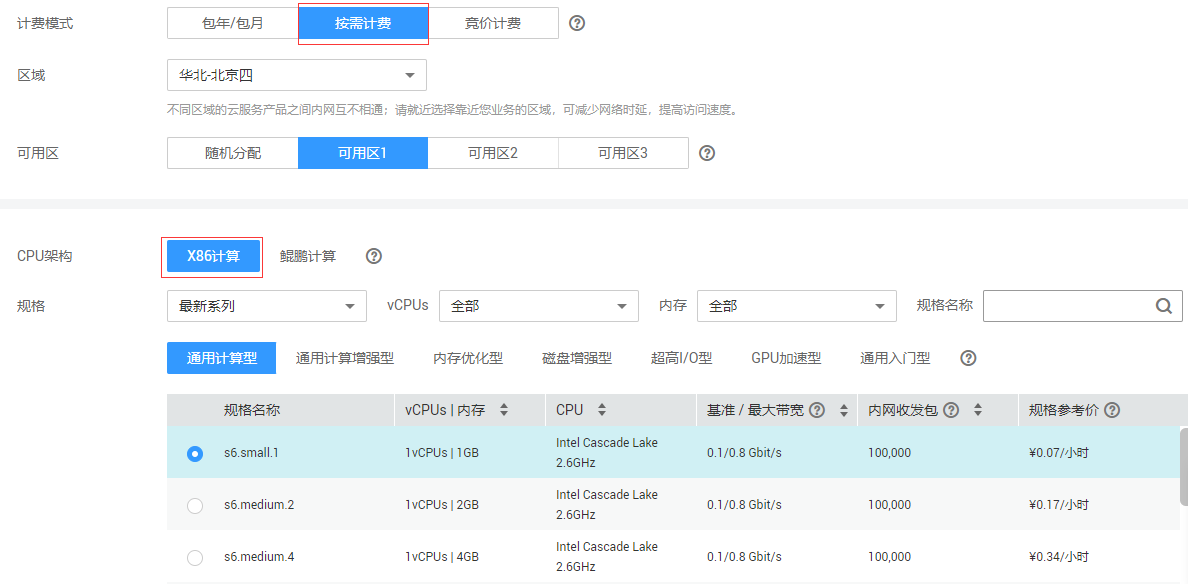Image resolution: width=1188 pixels, height=584 pixels.
Task: Switch to 磁盘增强型 tab
Action: point(577,358)
